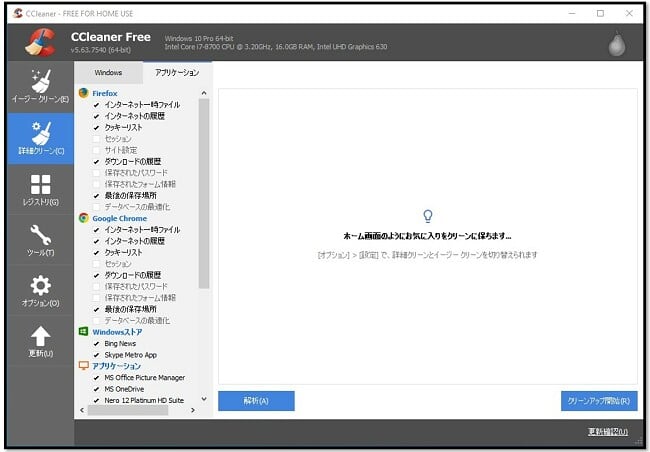
Task: Click the Firefox group header
Action: coord(105,93)
